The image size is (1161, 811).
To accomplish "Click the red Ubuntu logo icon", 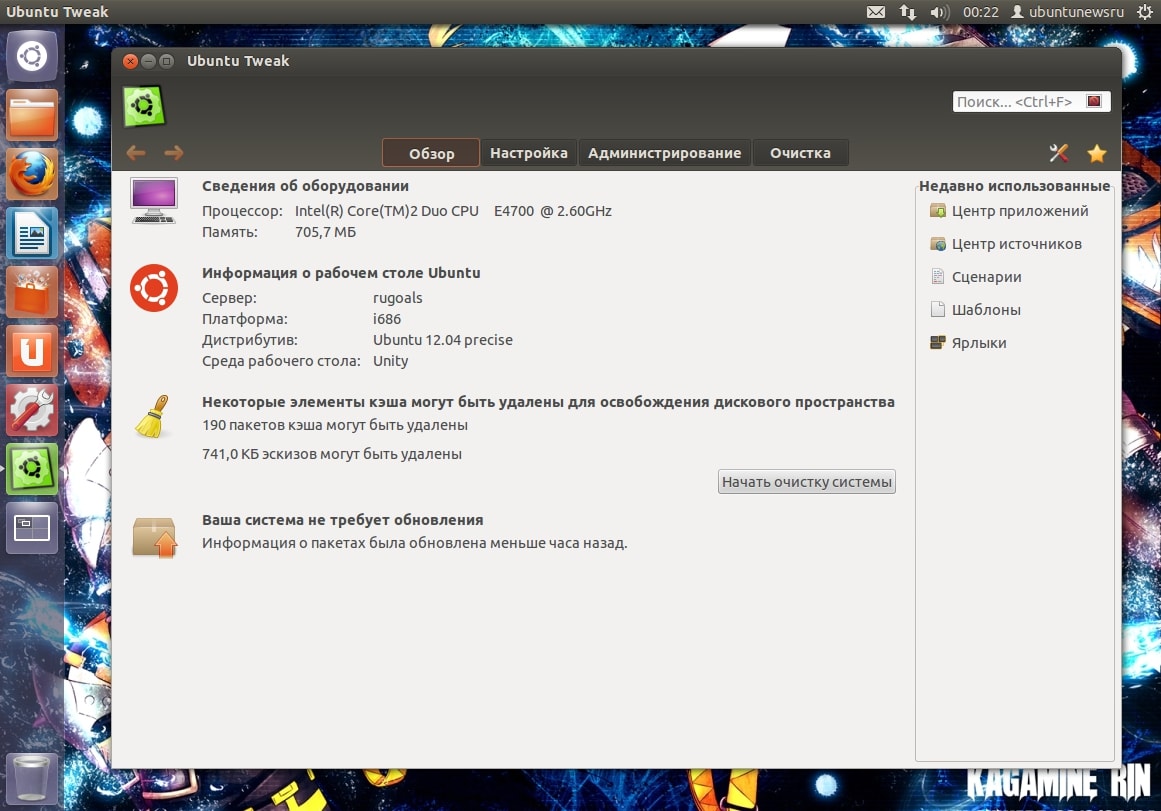I will [154, 288].
